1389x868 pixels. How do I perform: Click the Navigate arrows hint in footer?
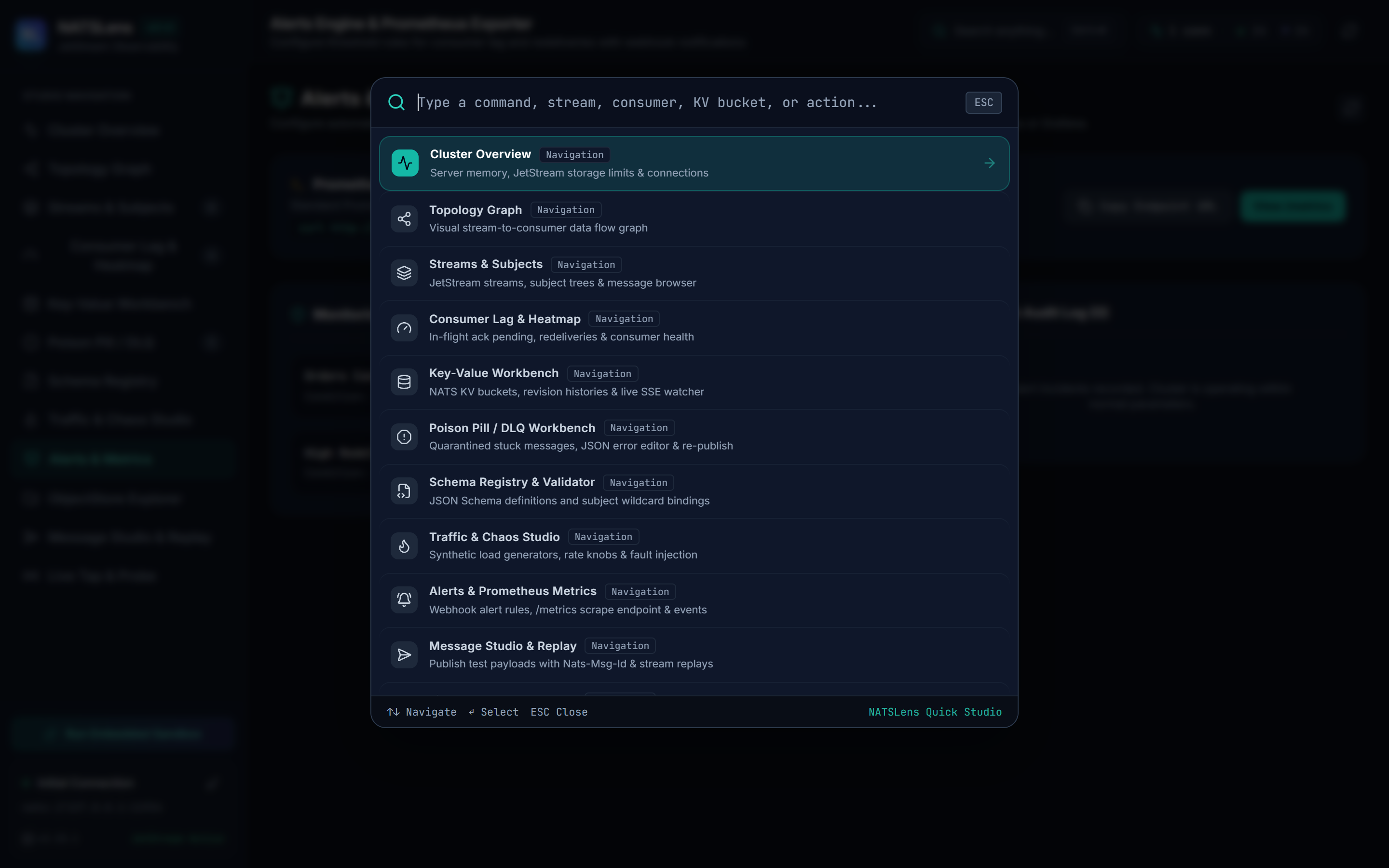422,712
